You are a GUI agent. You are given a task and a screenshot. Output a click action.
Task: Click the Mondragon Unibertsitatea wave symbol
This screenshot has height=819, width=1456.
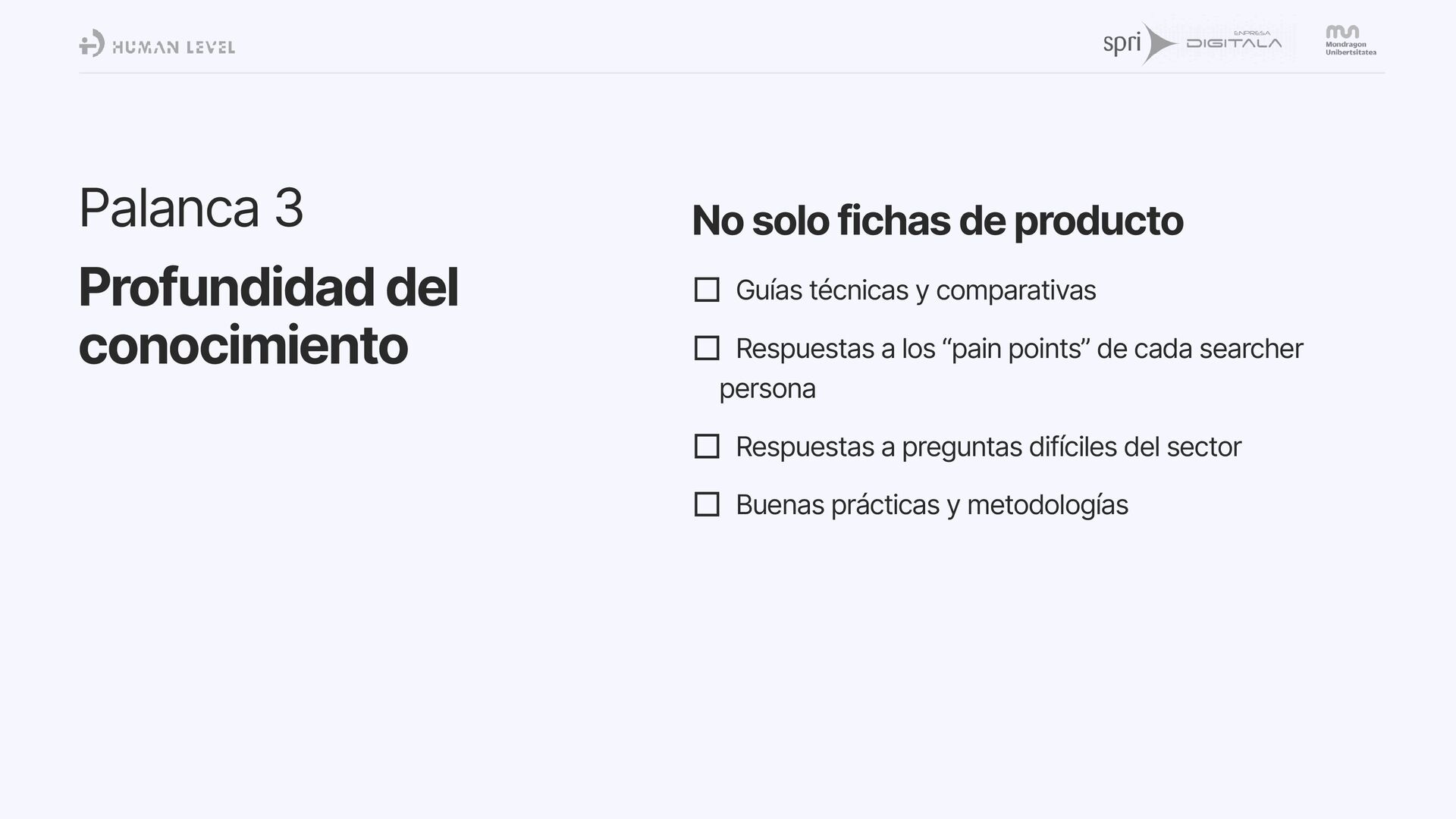tap(1342, 32)
